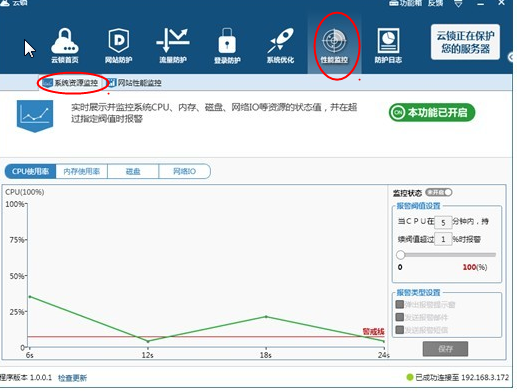Select the 网络IO tab
521x392 pixels.
184,171
